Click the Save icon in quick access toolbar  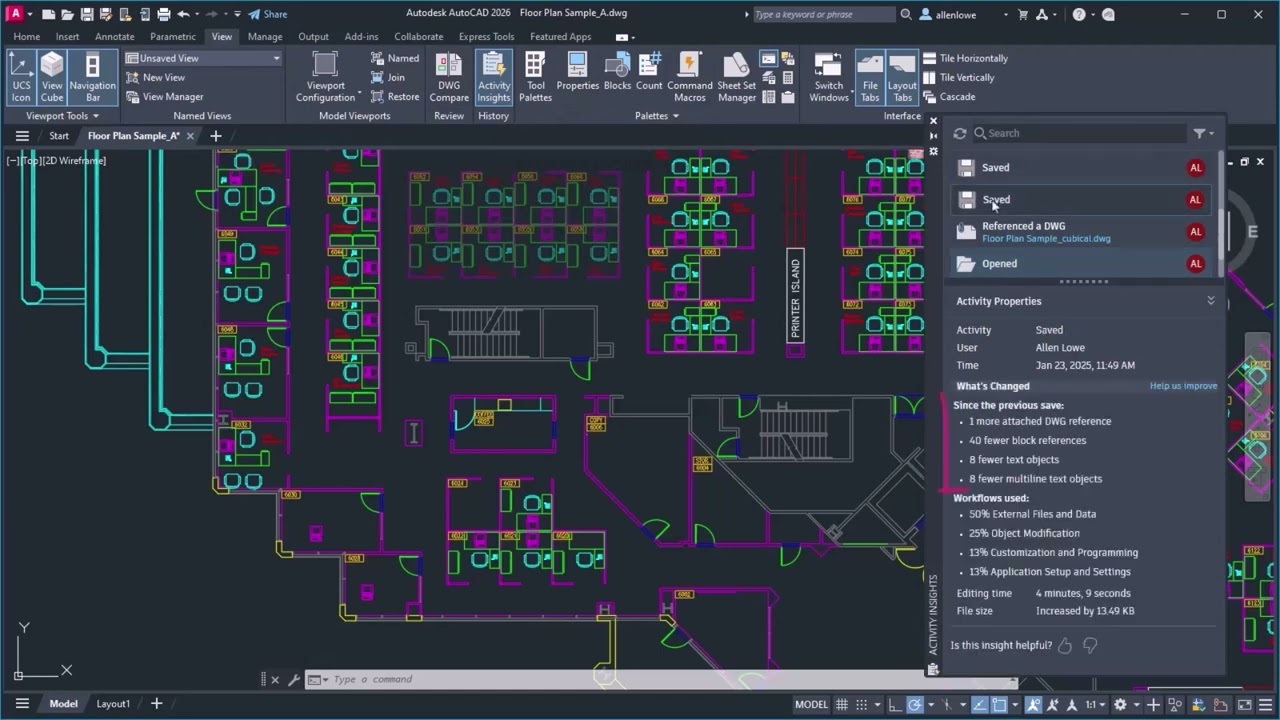tap(87, 14)
